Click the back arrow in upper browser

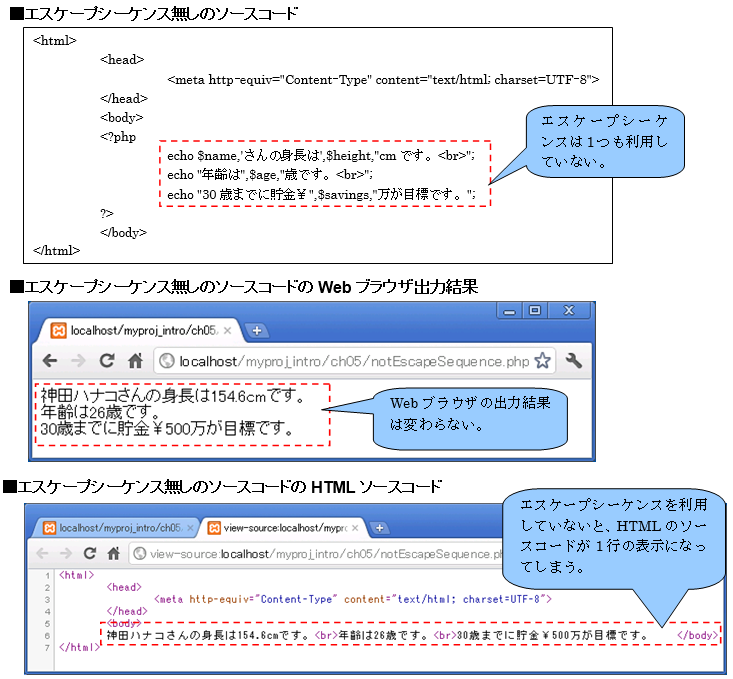50,361
